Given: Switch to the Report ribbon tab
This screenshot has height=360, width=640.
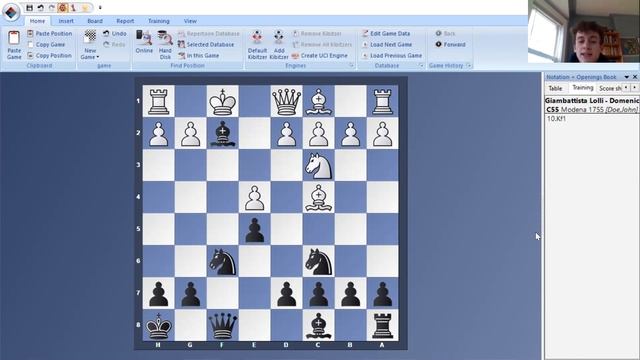Looking at the screenshot, I should point(125,21).
